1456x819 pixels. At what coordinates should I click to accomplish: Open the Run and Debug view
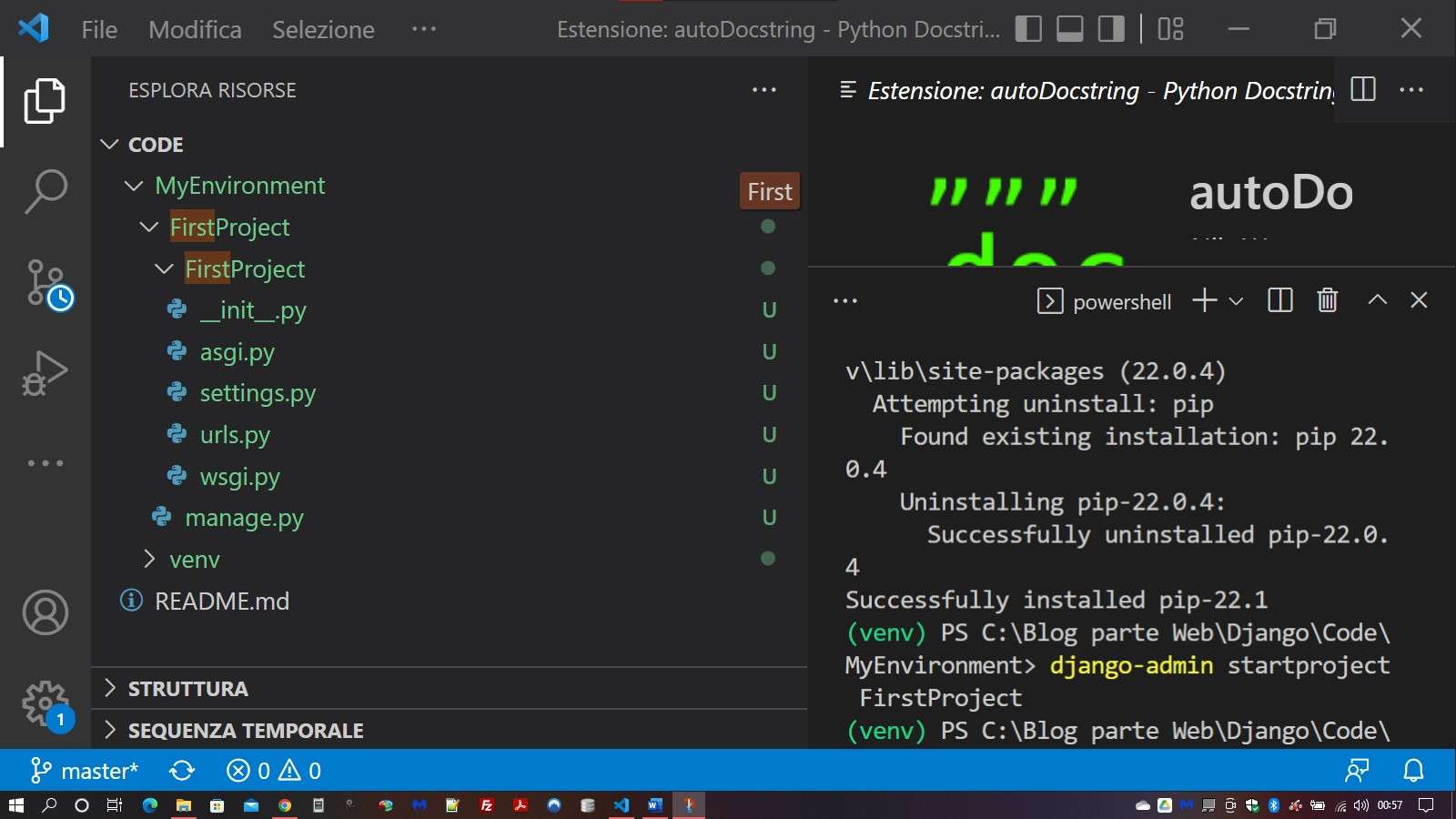tap(45, 373)
